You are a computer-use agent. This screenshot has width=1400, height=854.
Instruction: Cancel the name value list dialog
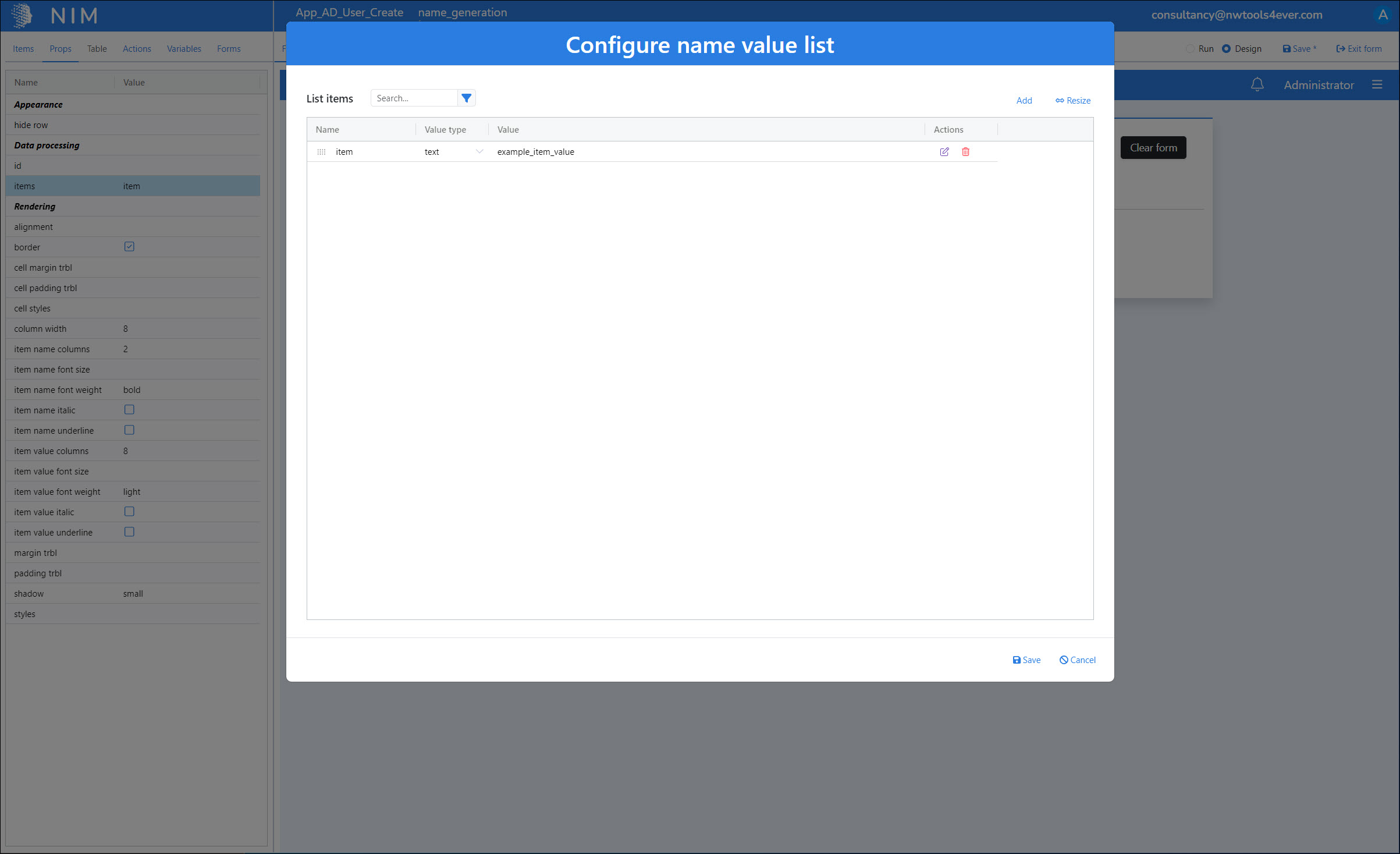(x=1077, y=660)
